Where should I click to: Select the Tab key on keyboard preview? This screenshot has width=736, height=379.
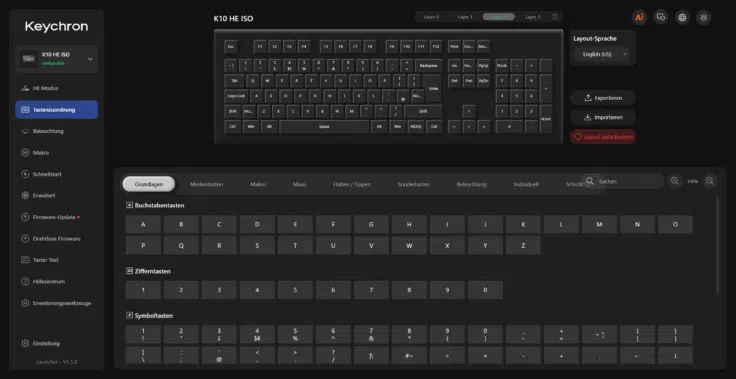(x=234, y=81)
